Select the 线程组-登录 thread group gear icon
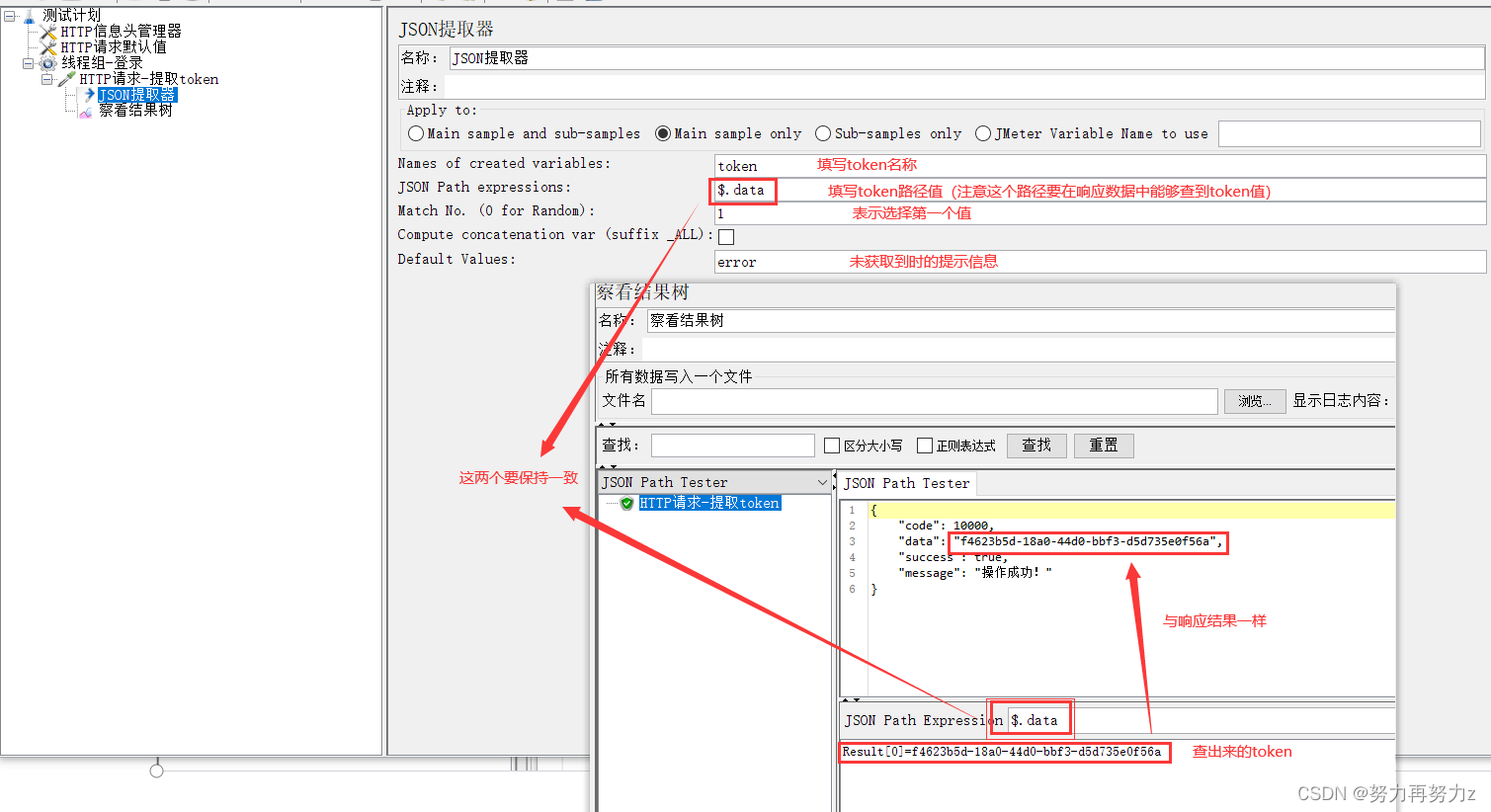 coord(46,62)
